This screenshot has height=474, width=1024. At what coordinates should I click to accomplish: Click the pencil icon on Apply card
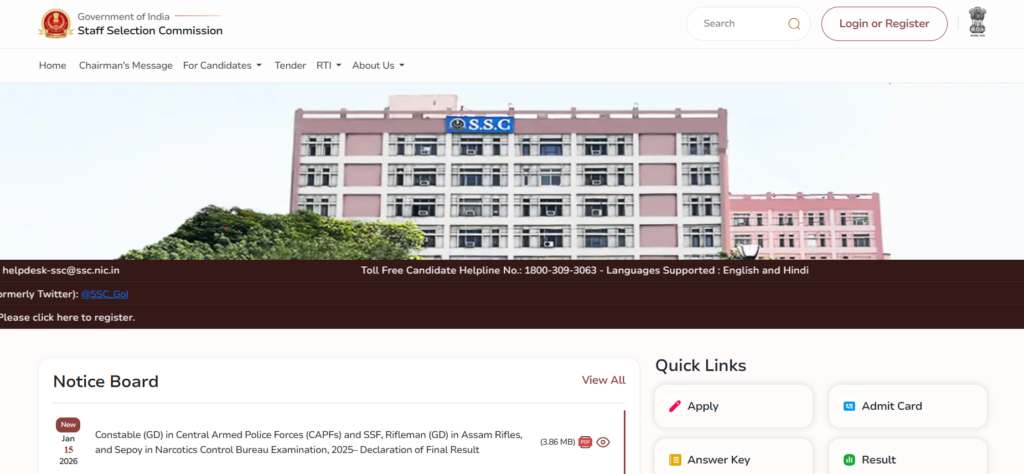point(674,406)
